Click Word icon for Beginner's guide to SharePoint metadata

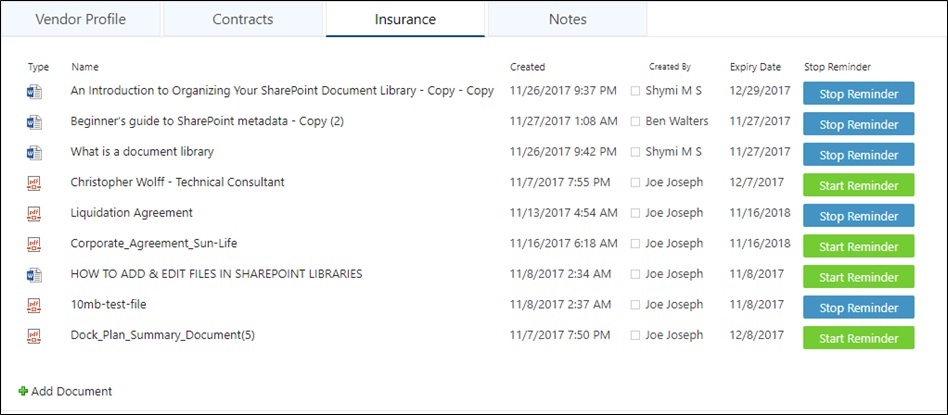click(34, 122)
